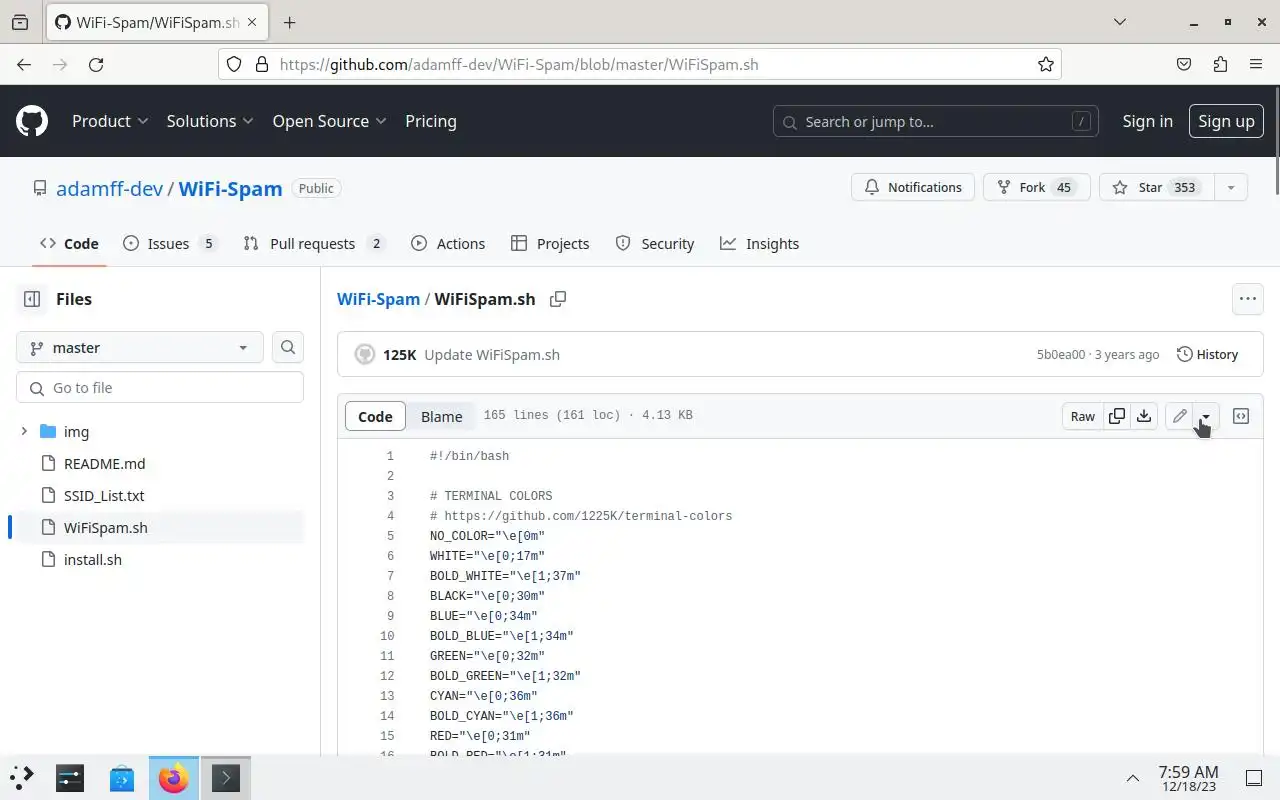
Task: Open star lists dropdown arrow
Action: click(x=1231, y=187)
